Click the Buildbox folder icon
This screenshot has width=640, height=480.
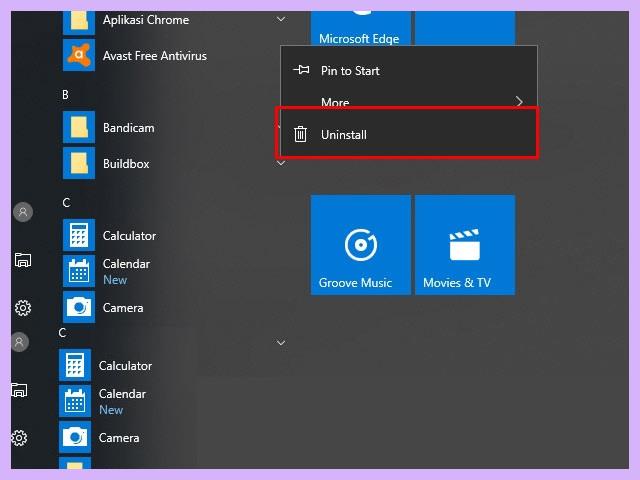coord(79,163)
